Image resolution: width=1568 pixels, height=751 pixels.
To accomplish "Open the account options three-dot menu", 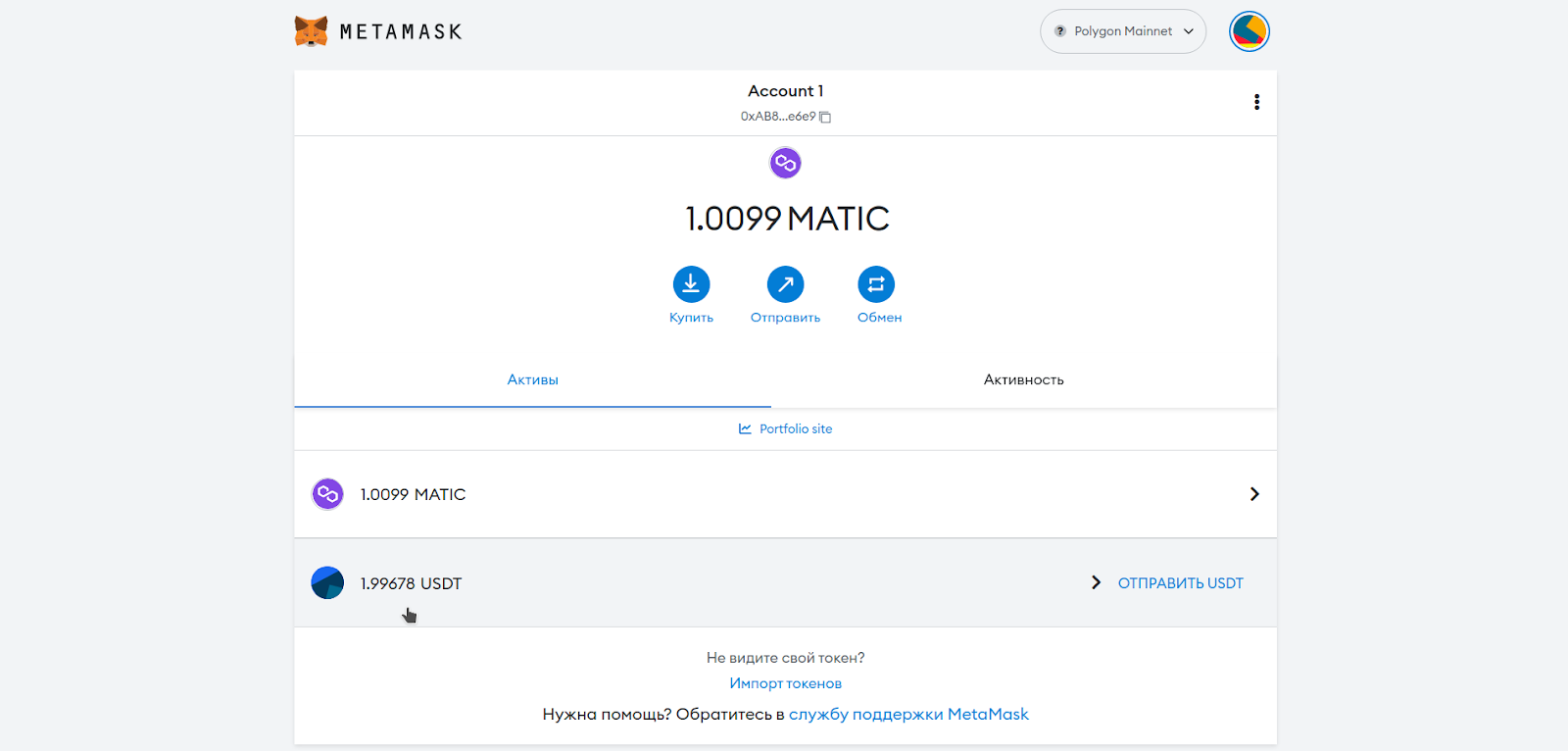I will click(x=1256, y=102).
